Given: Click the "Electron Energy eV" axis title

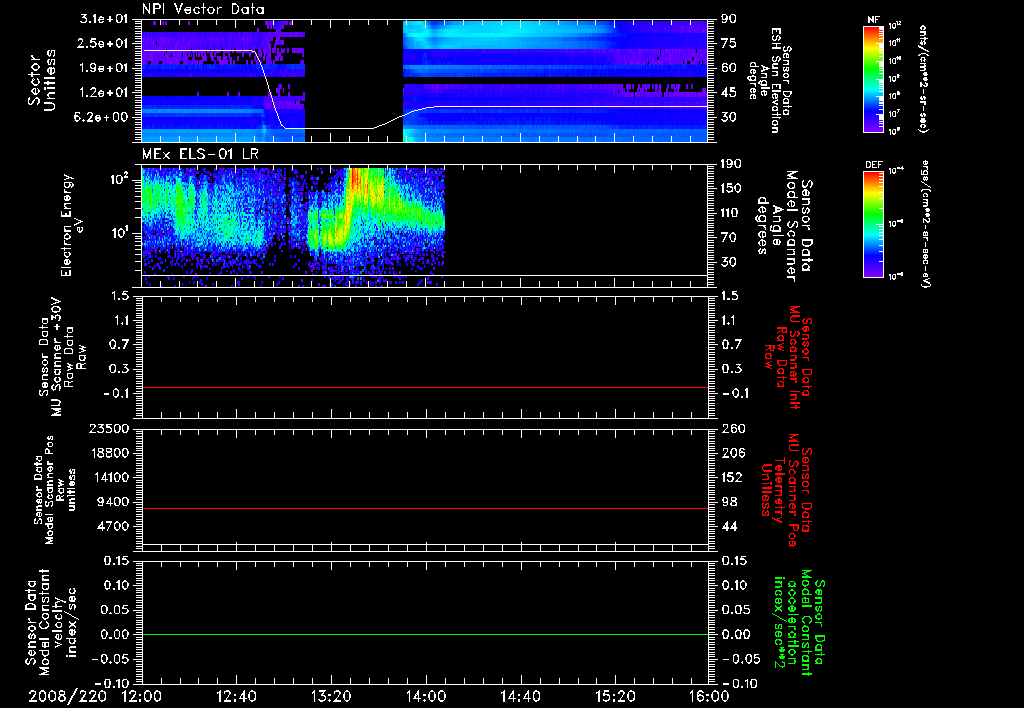Looking at the screenshot, I should [x=72, y=225].
